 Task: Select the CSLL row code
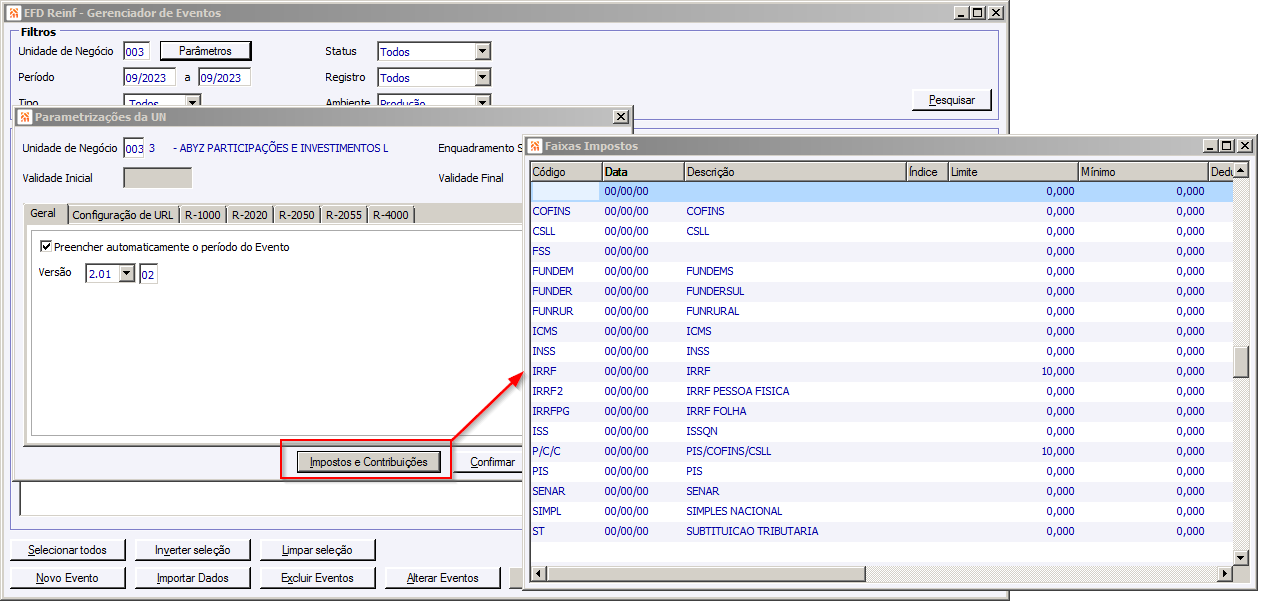pyautogui.click(x=546, y=231)
